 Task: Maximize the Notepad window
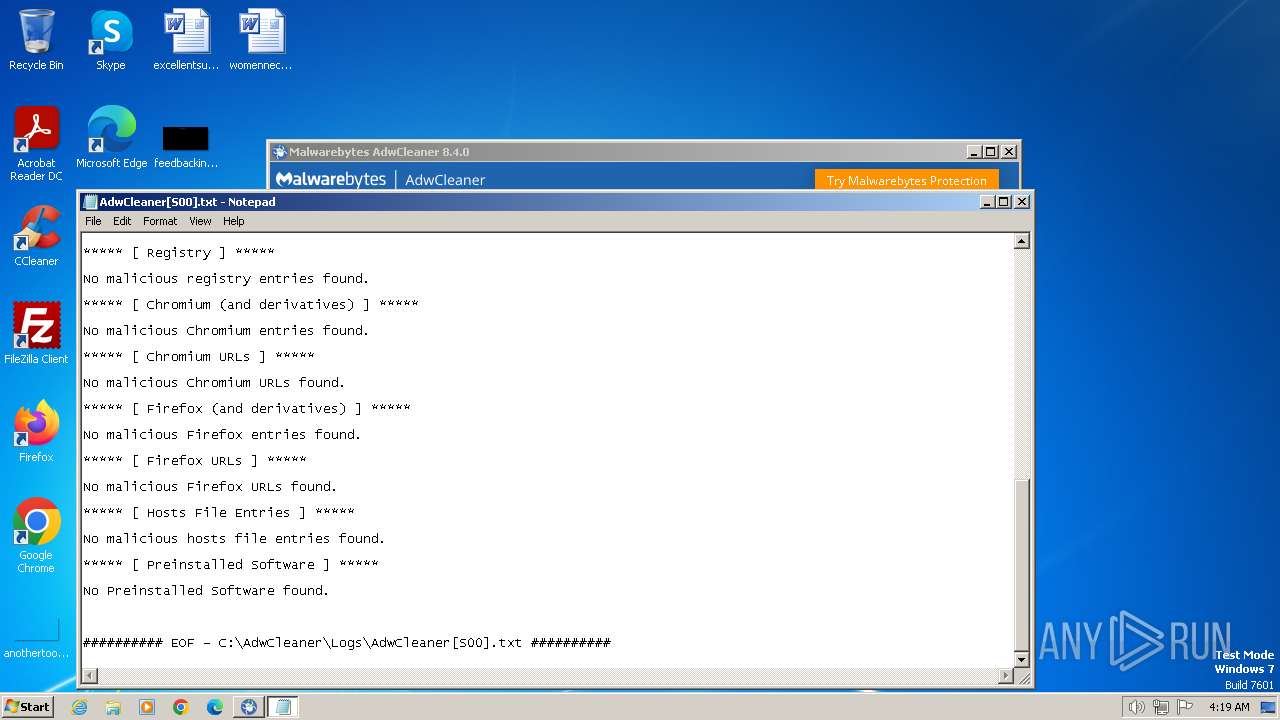pyautogui.click(x=1005, y=202)
